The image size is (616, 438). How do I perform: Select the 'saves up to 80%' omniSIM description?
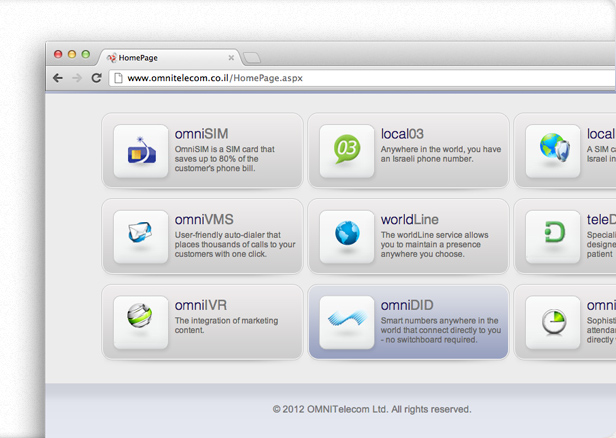225,159
